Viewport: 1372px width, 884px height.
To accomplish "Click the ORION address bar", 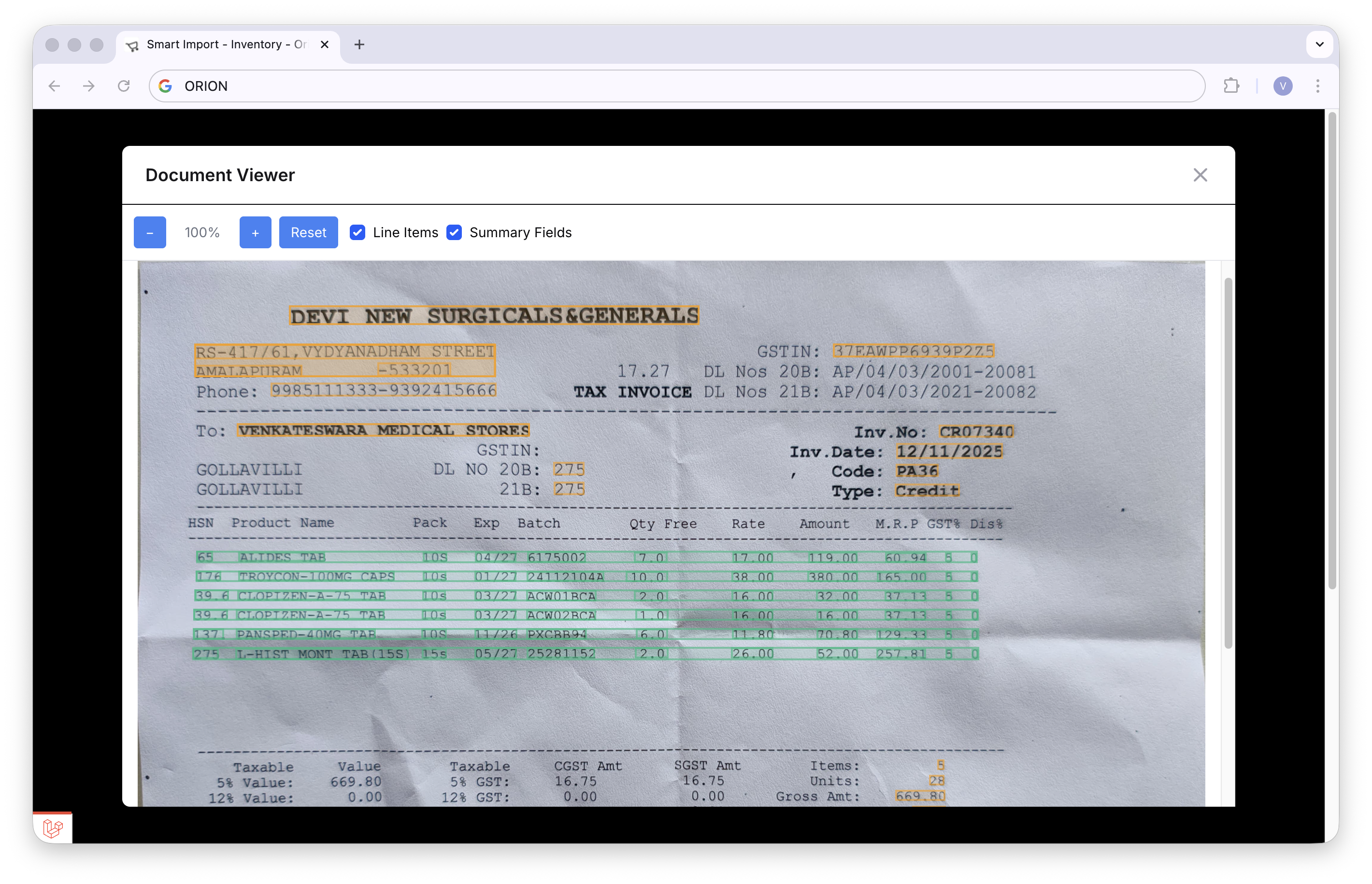I will pyautogui.click(x=677, y=86).
